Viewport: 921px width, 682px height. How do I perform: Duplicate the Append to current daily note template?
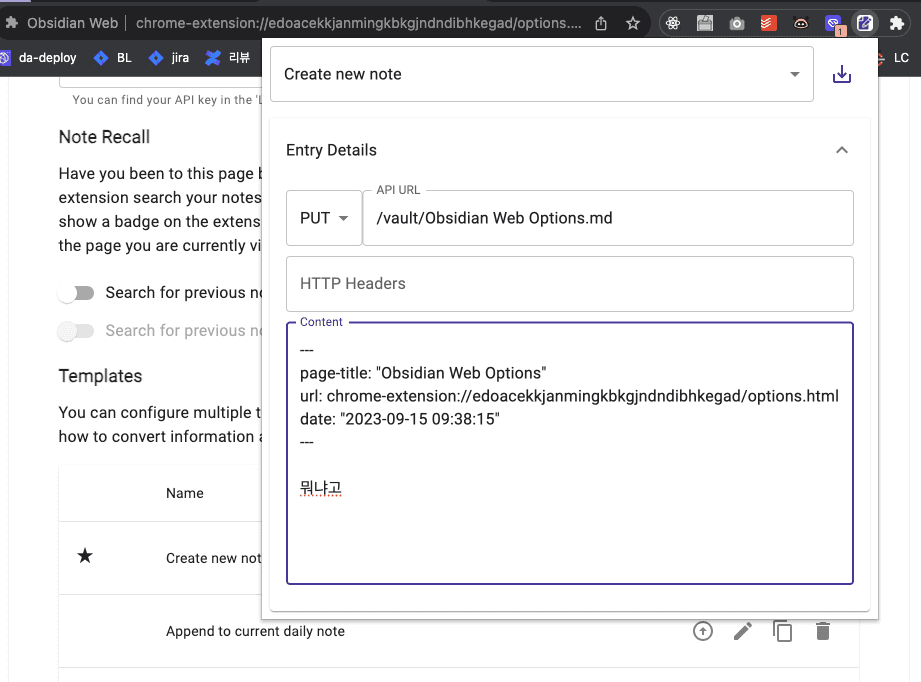[782, 631]
